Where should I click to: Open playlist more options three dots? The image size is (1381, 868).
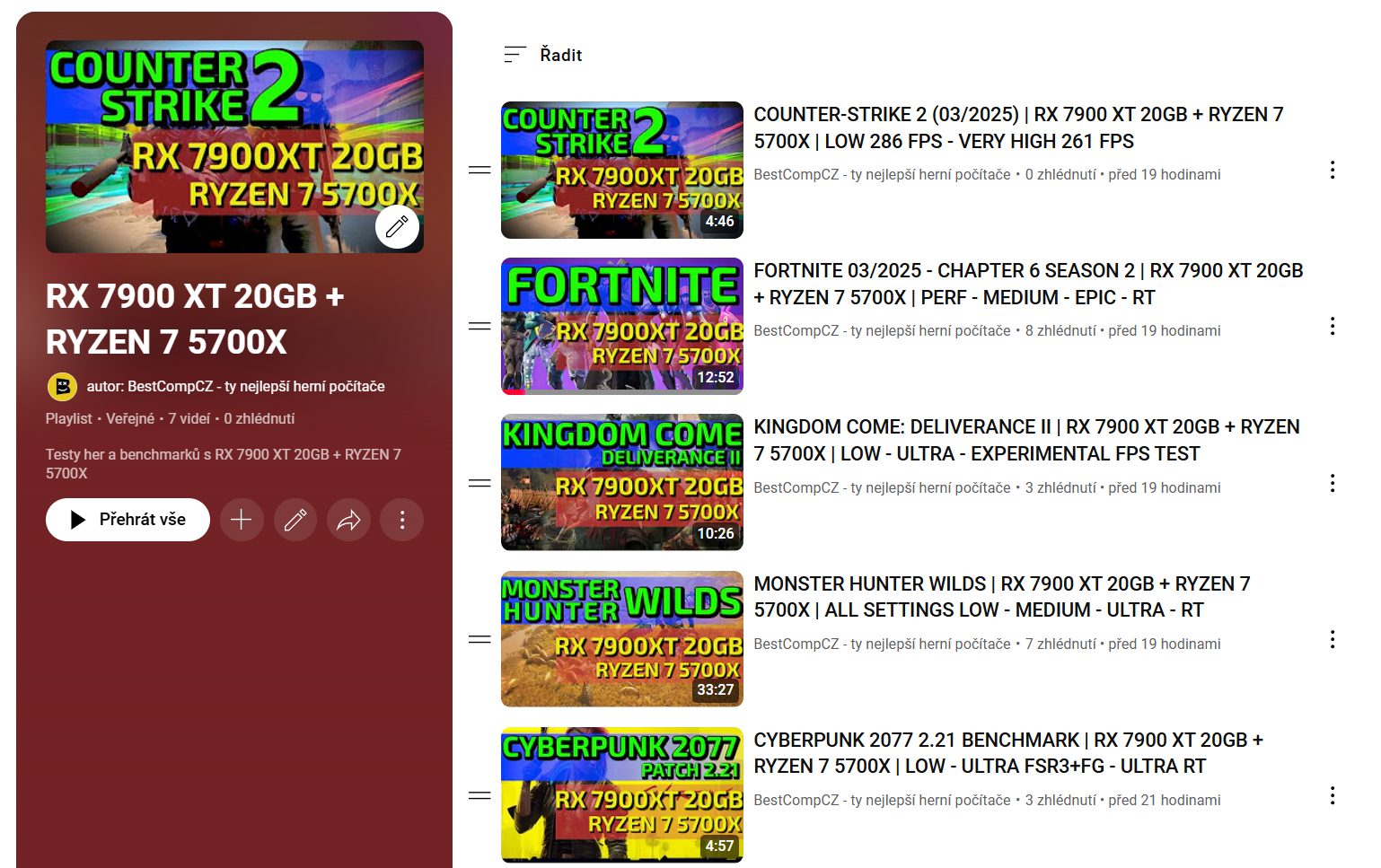pyautogui.click(x=402, y=520)
